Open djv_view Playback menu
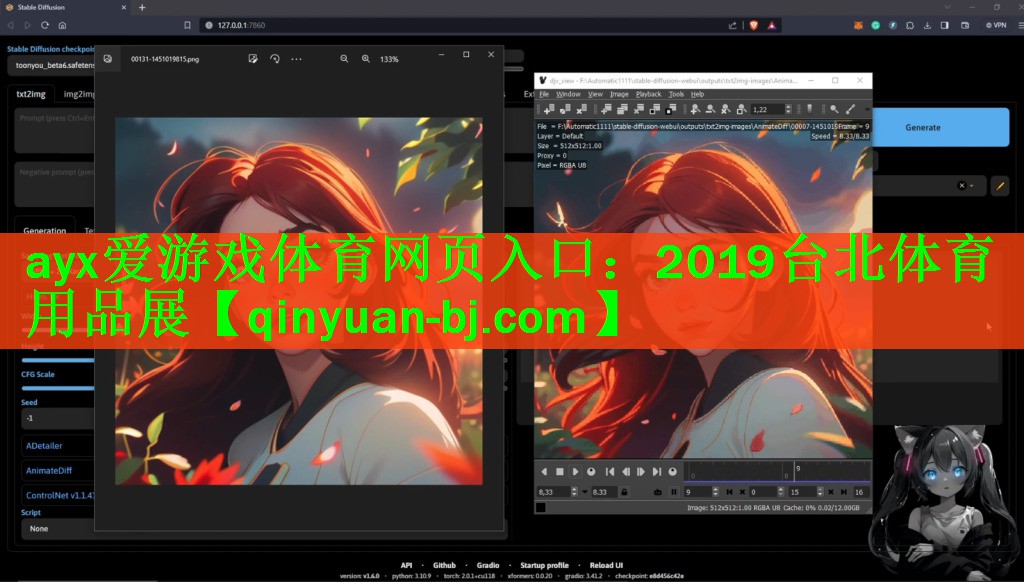This screenshot has height=582, width=1024. point(648,94)
